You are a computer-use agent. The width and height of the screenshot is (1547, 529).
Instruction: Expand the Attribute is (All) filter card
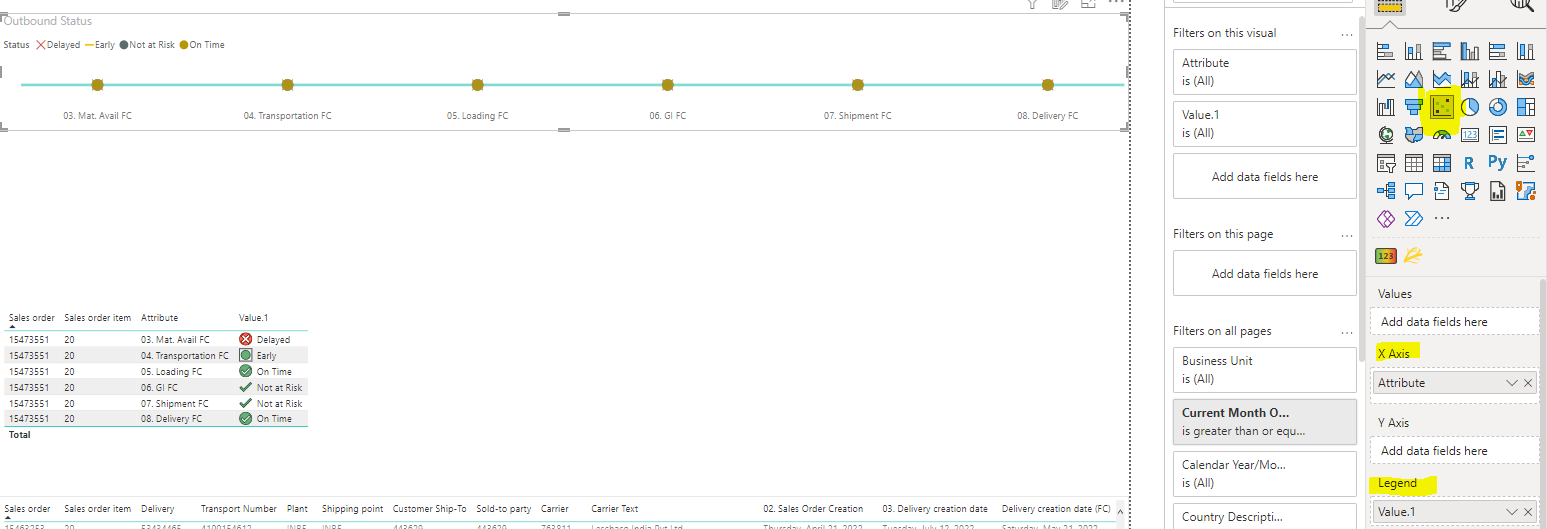click(x=1264, y=72)
